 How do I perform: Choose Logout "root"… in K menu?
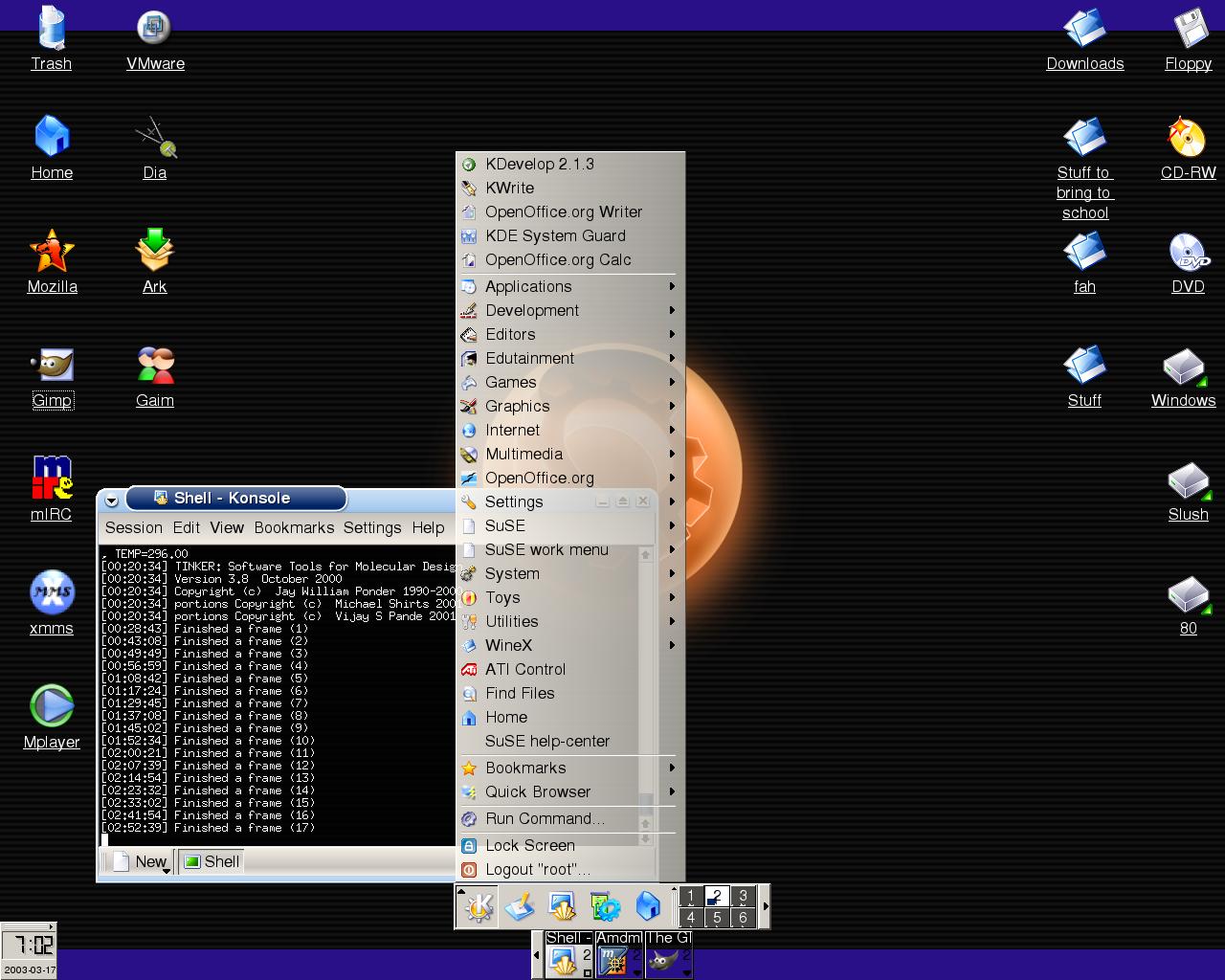(x=569, y=869)
